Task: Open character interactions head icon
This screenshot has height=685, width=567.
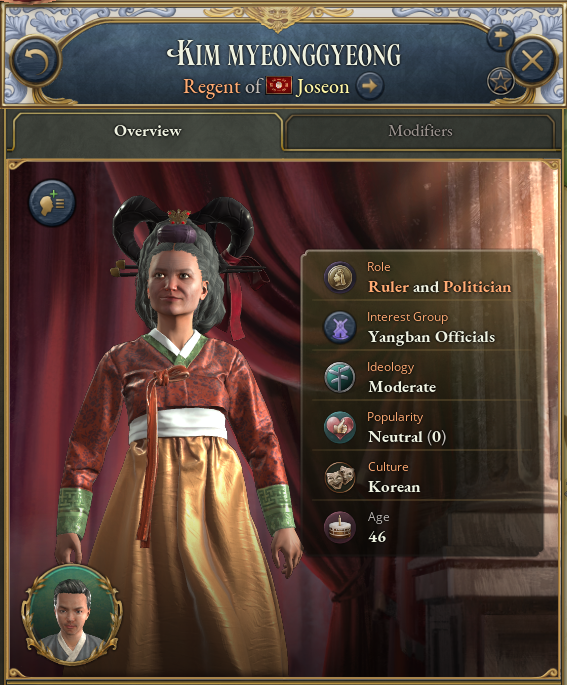Action: pos(52,203)
